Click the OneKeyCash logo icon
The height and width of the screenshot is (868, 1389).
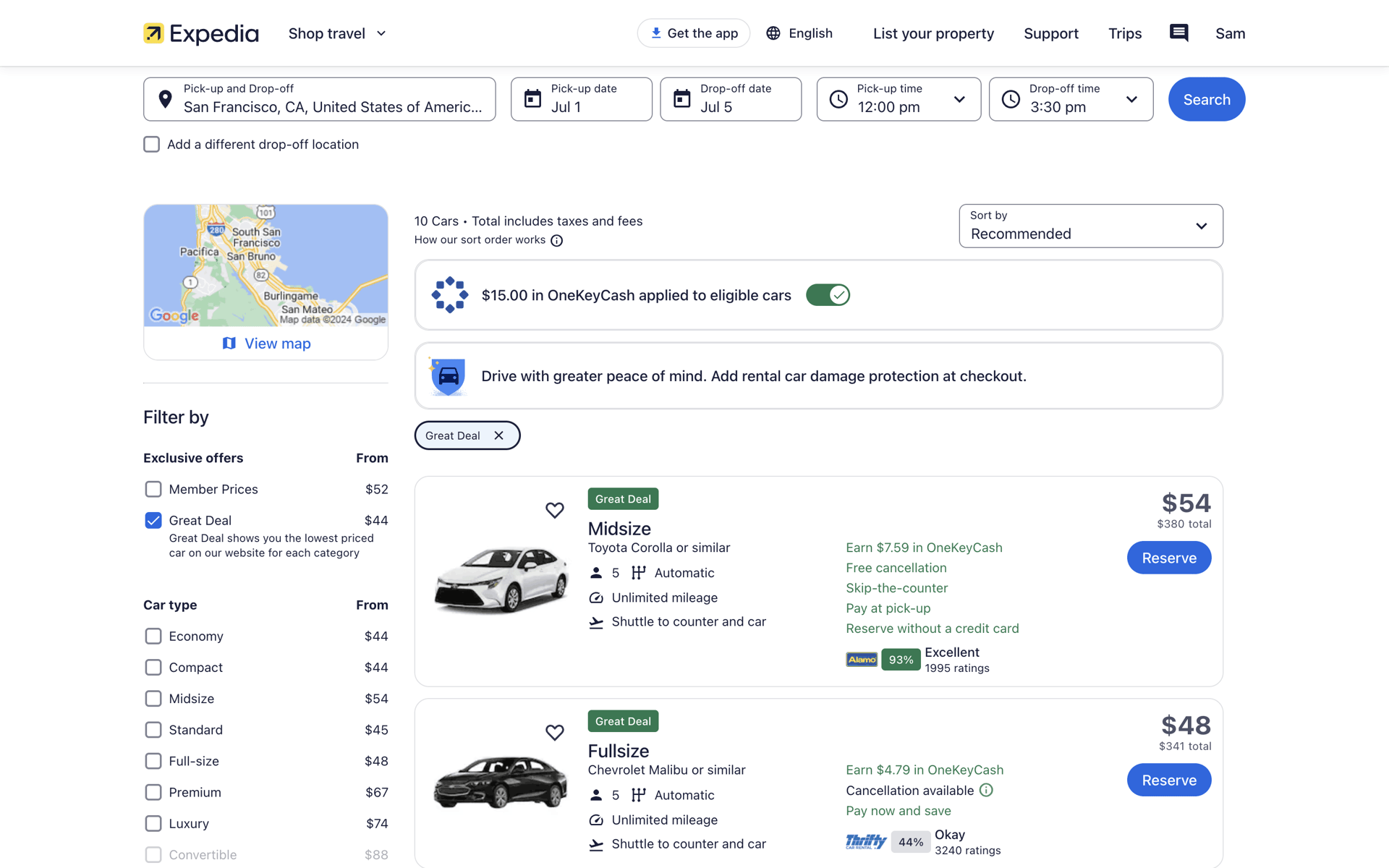[x=450, y=294]
